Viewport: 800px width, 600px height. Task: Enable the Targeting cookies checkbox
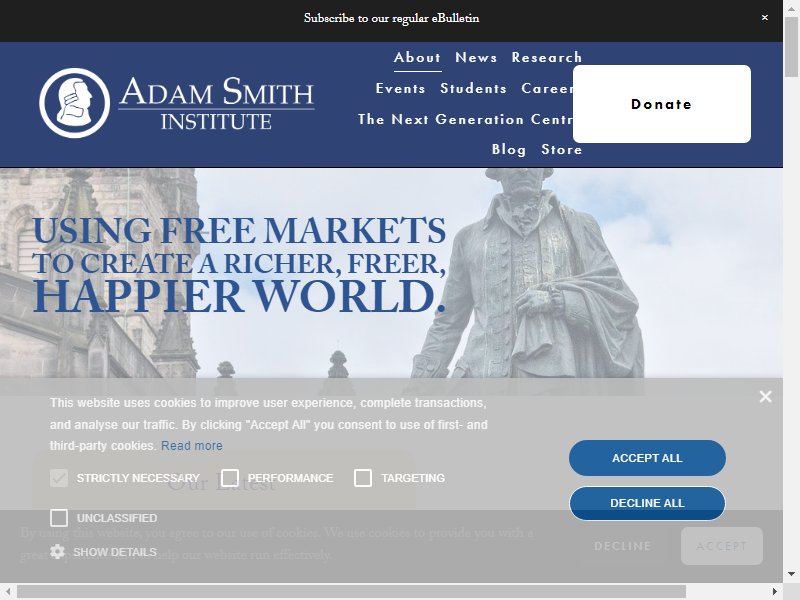(363, 478)
